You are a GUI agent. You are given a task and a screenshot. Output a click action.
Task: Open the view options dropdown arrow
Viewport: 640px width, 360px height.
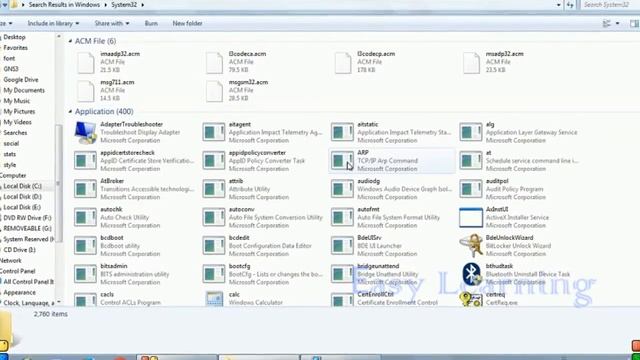coord(617,24)
